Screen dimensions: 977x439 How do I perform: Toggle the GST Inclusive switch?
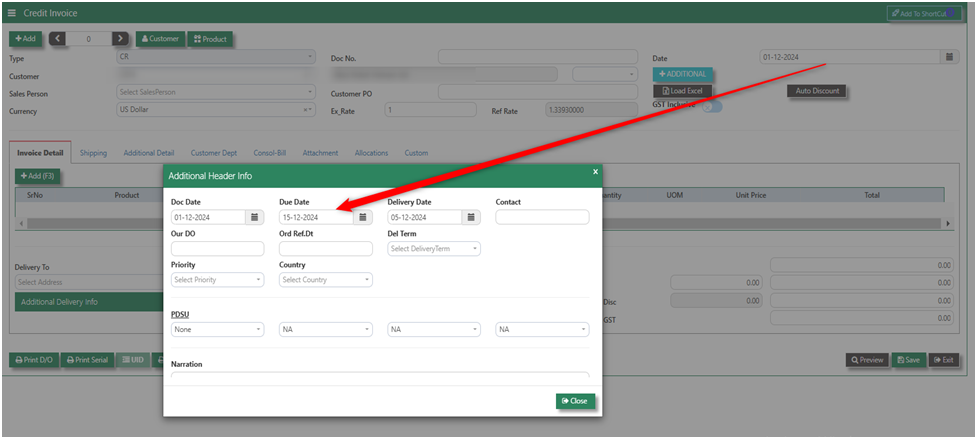[x=712, y=106]
